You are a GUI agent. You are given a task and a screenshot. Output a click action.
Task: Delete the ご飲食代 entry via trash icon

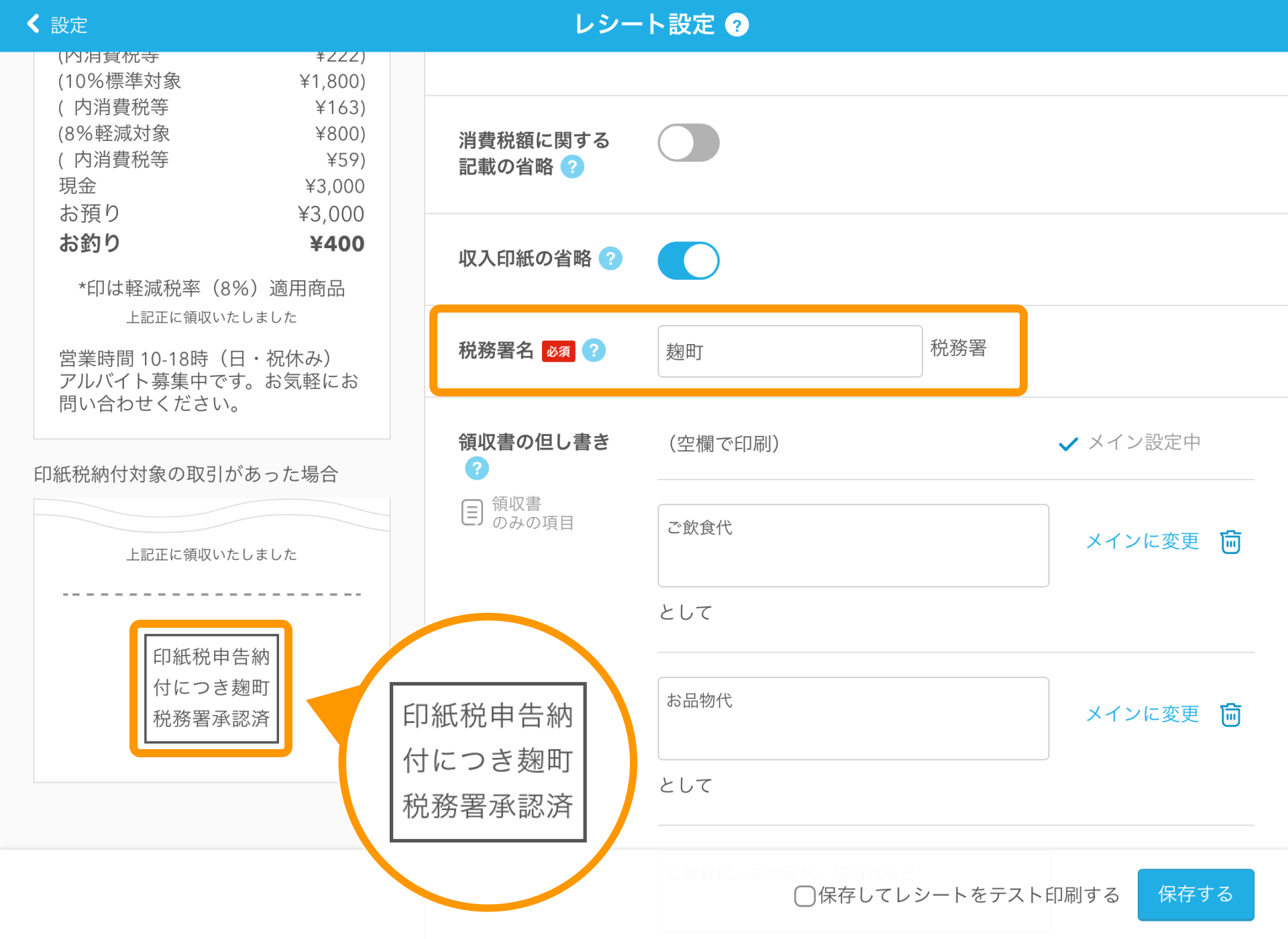1230,541
